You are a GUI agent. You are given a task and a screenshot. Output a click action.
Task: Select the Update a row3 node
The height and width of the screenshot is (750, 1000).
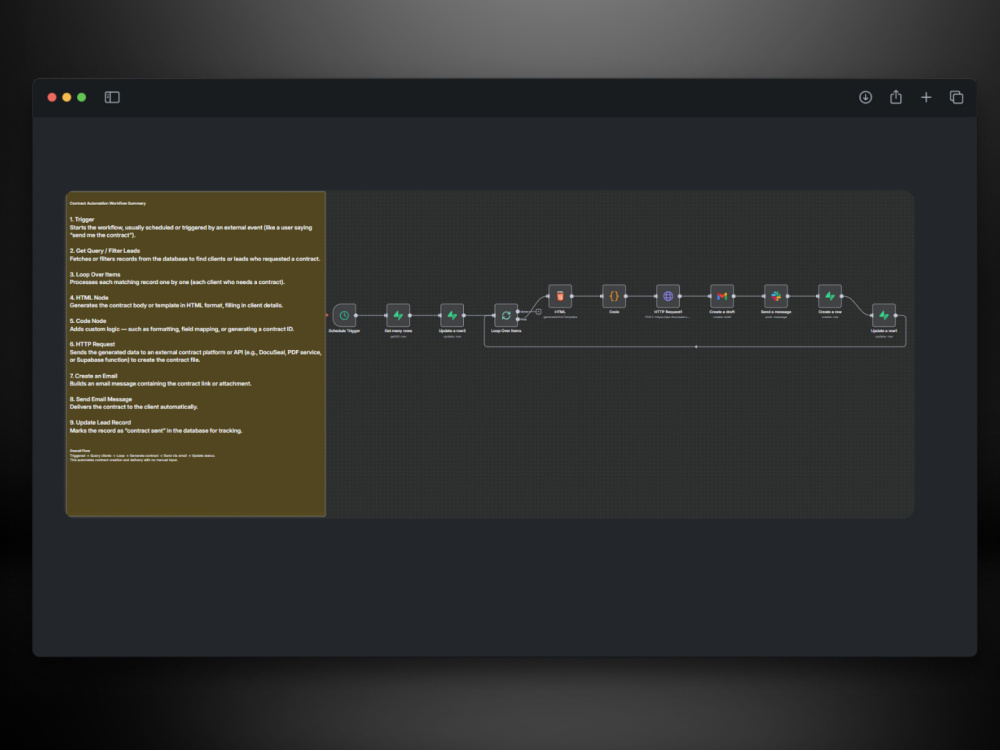(x=452, y=315)
